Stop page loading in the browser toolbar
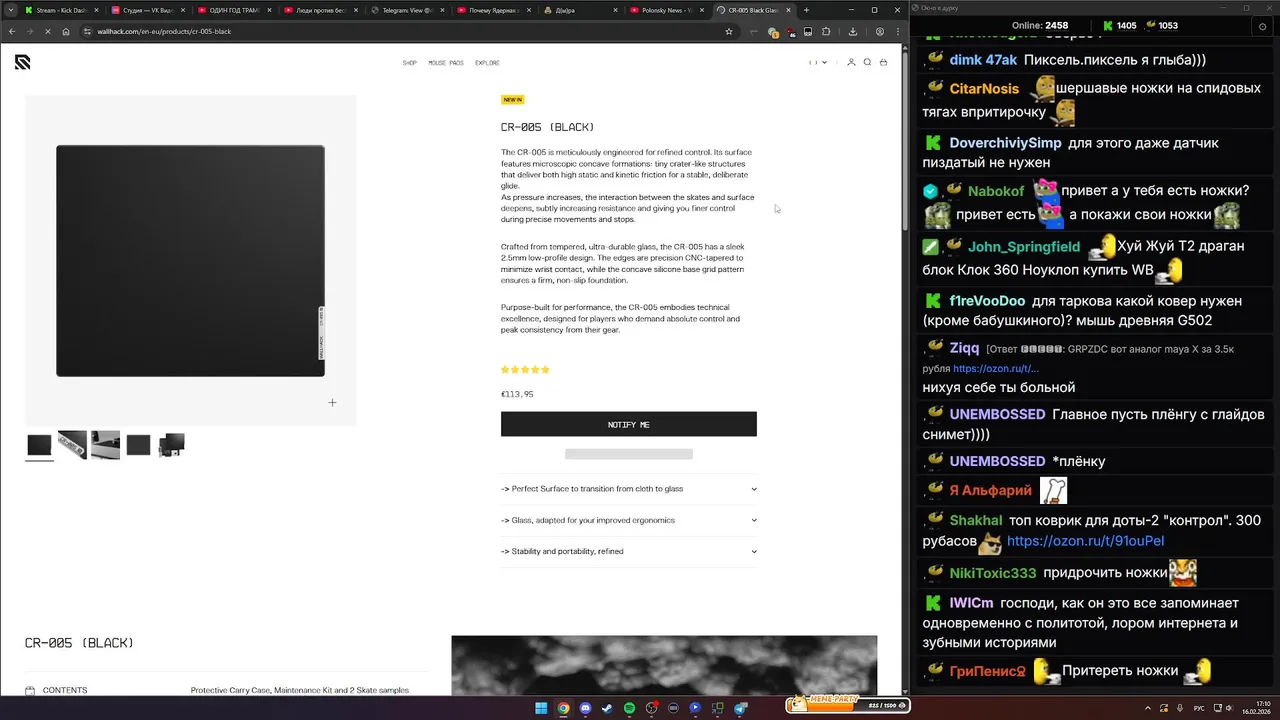The image size is (1280, 720). click(47, 31)
